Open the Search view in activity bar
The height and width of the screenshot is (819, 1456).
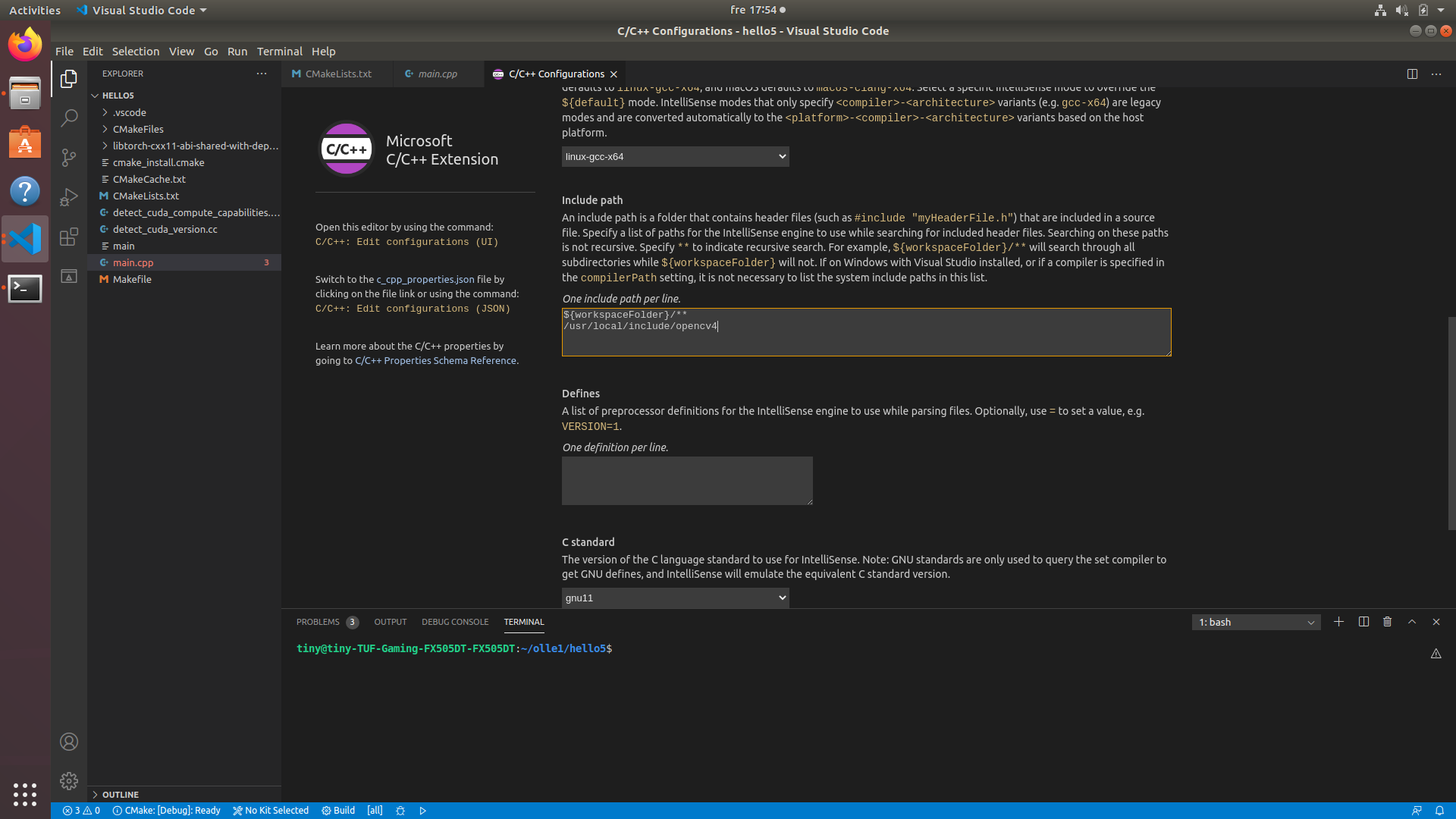pyautogui.click(x=69, y=118)
